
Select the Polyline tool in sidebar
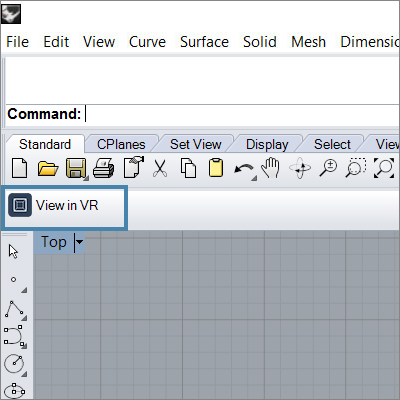(x=14, y=309)
